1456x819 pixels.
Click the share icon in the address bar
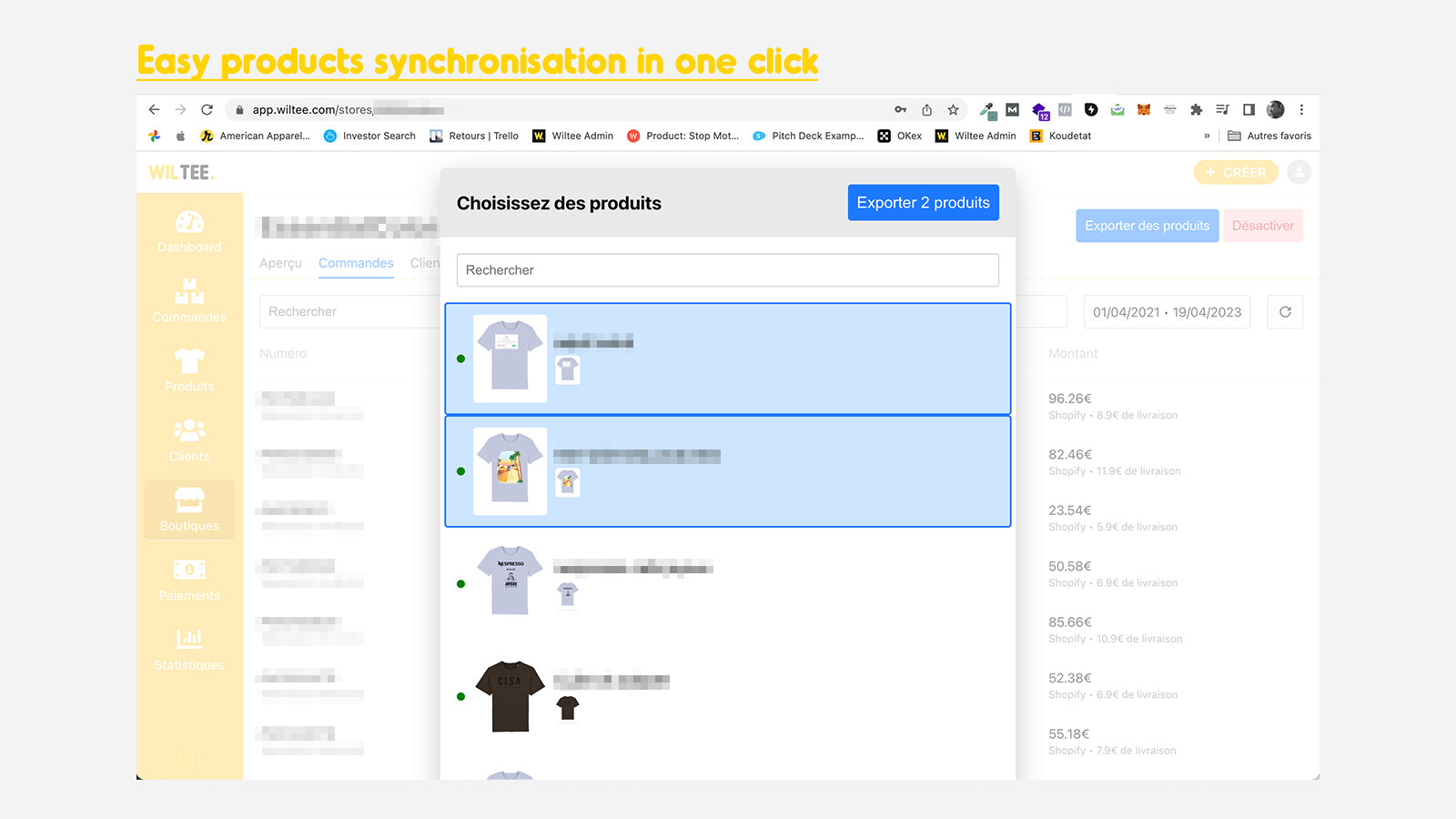pos(926,110)
